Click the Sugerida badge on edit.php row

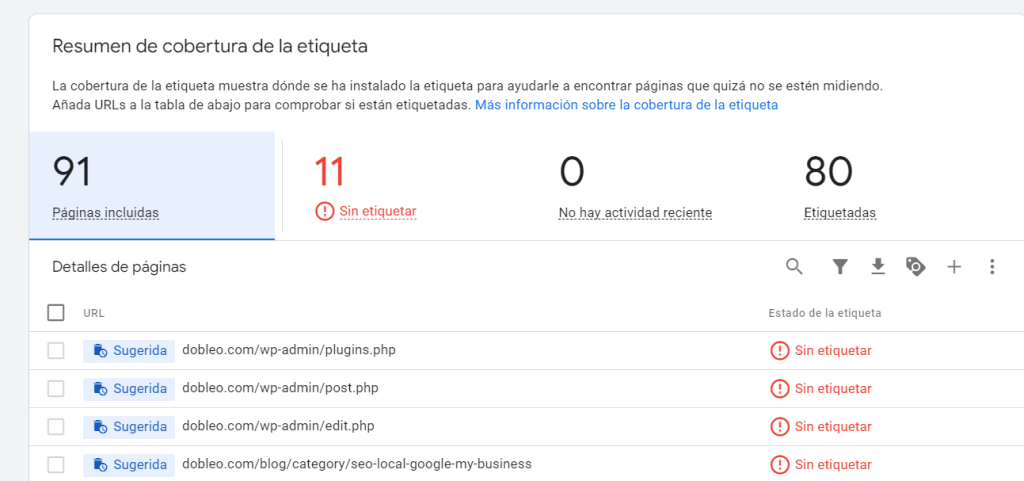click(x=129, y=427)
